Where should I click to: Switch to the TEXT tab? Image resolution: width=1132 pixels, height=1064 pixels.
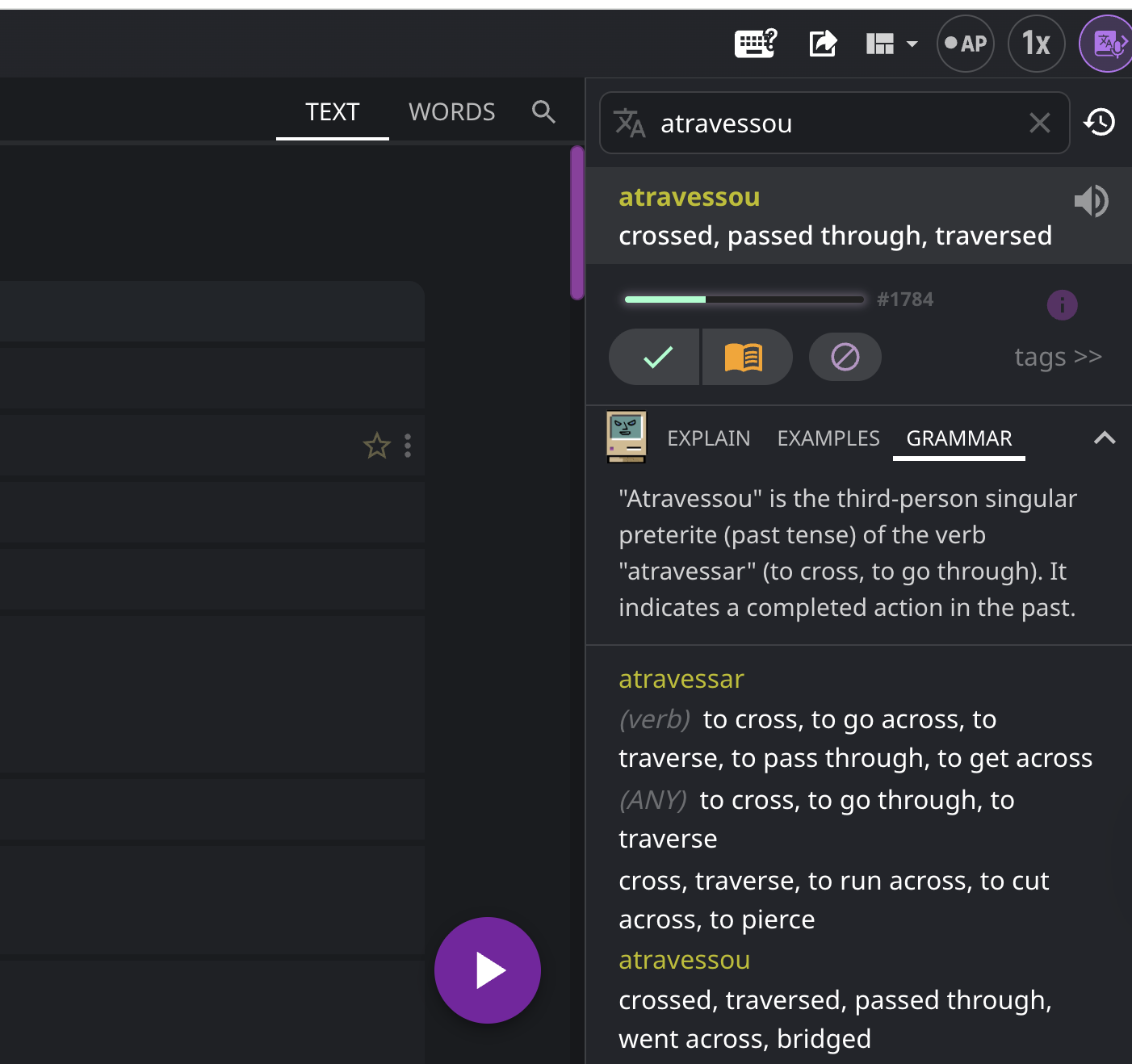point(332,112)
